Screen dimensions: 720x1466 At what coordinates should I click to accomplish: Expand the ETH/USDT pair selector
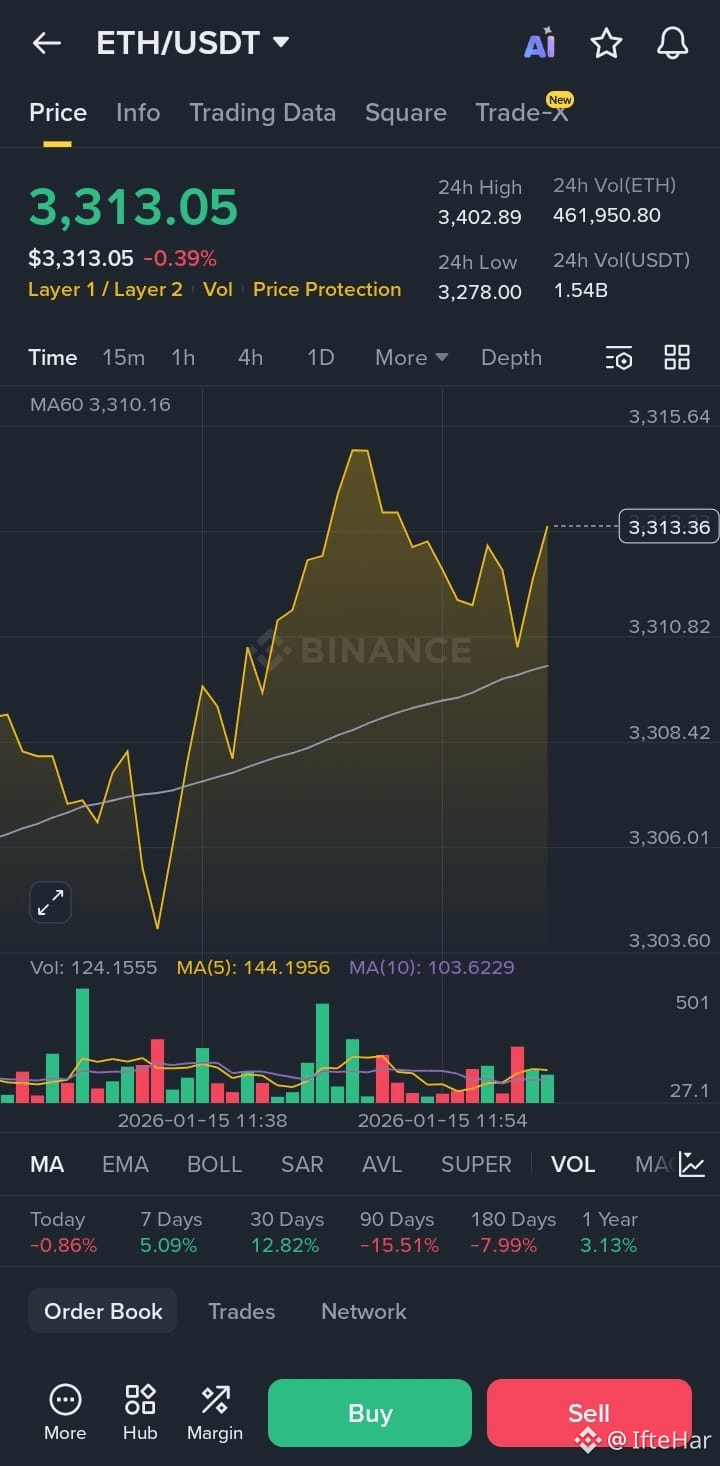click(193, 43)
